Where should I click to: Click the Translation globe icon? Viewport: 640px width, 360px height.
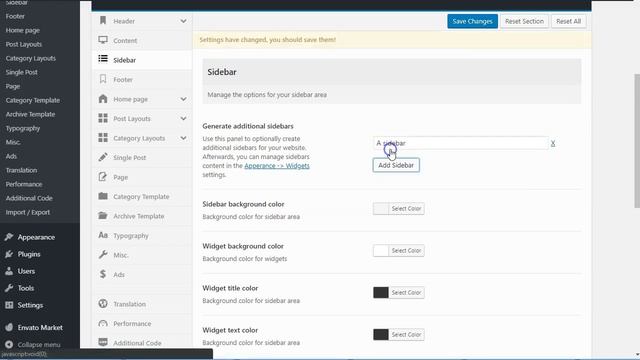tap(103, 304)
